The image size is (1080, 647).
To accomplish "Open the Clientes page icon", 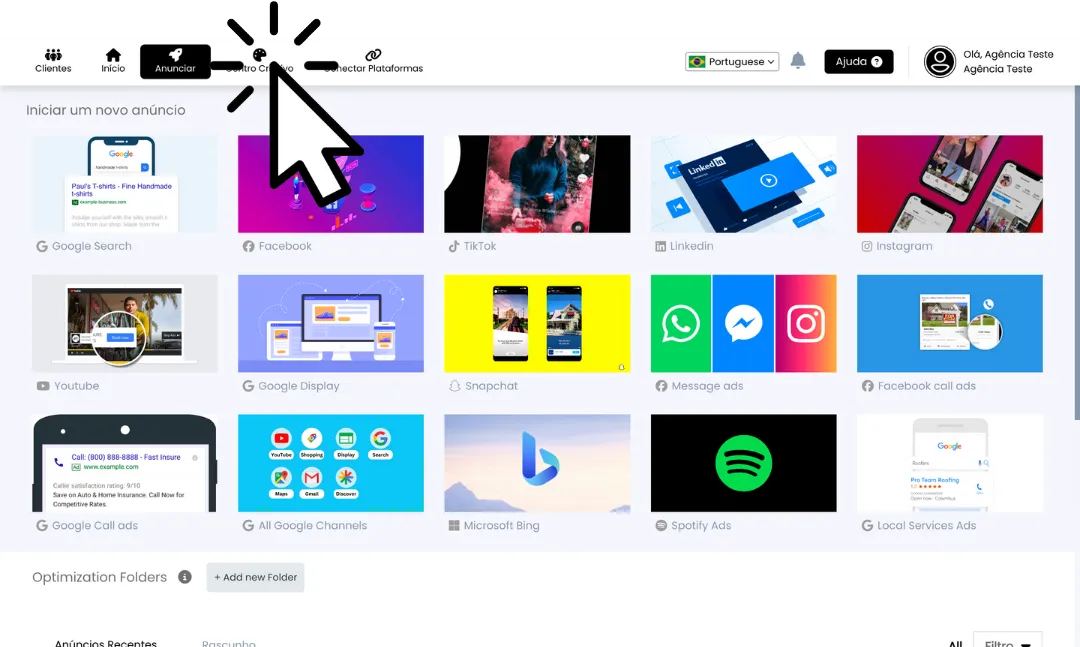I will coord(53,55).
